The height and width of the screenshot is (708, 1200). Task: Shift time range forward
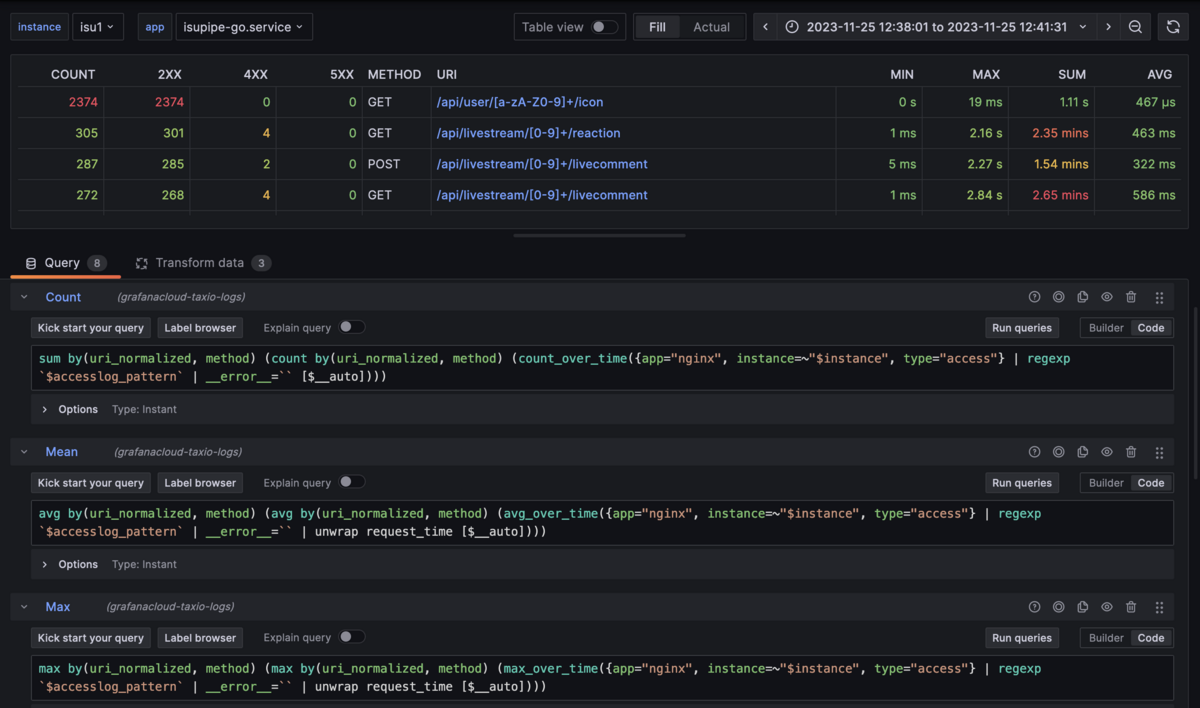[1108, 27]
